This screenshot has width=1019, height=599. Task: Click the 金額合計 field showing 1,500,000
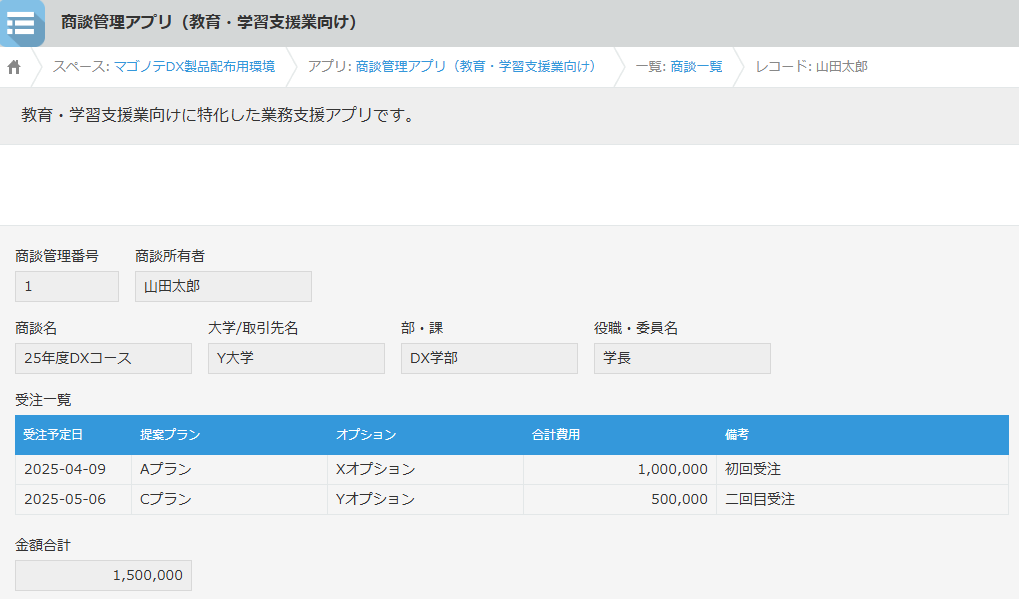(x=103, y=576)
